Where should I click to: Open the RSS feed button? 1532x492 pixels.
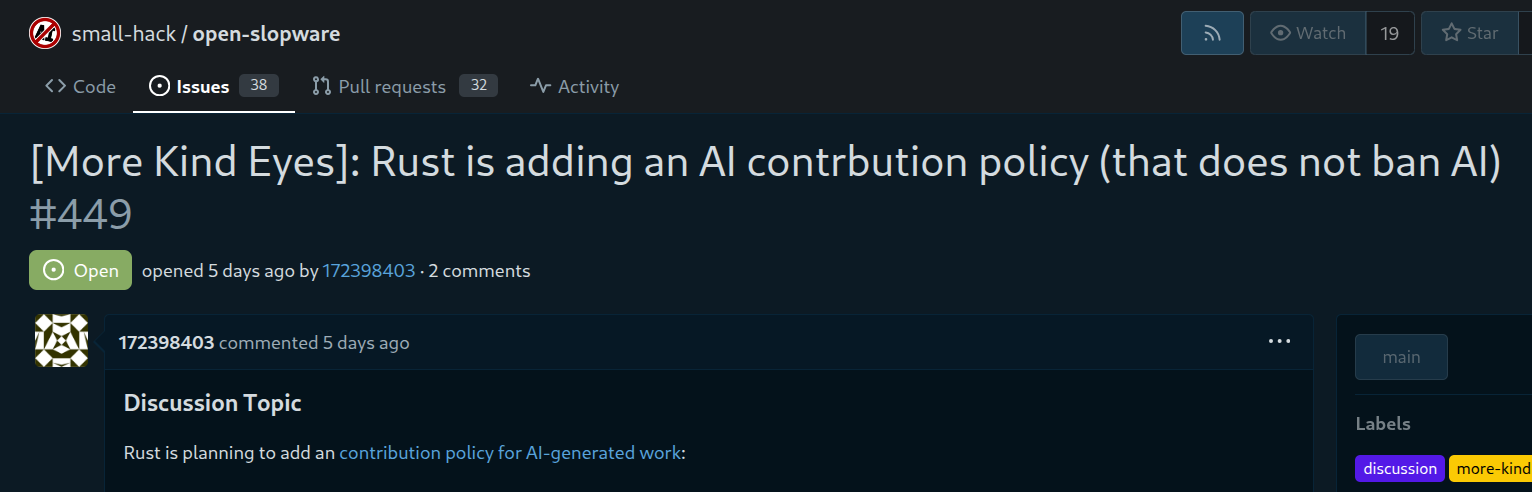tap(1212, 33)
